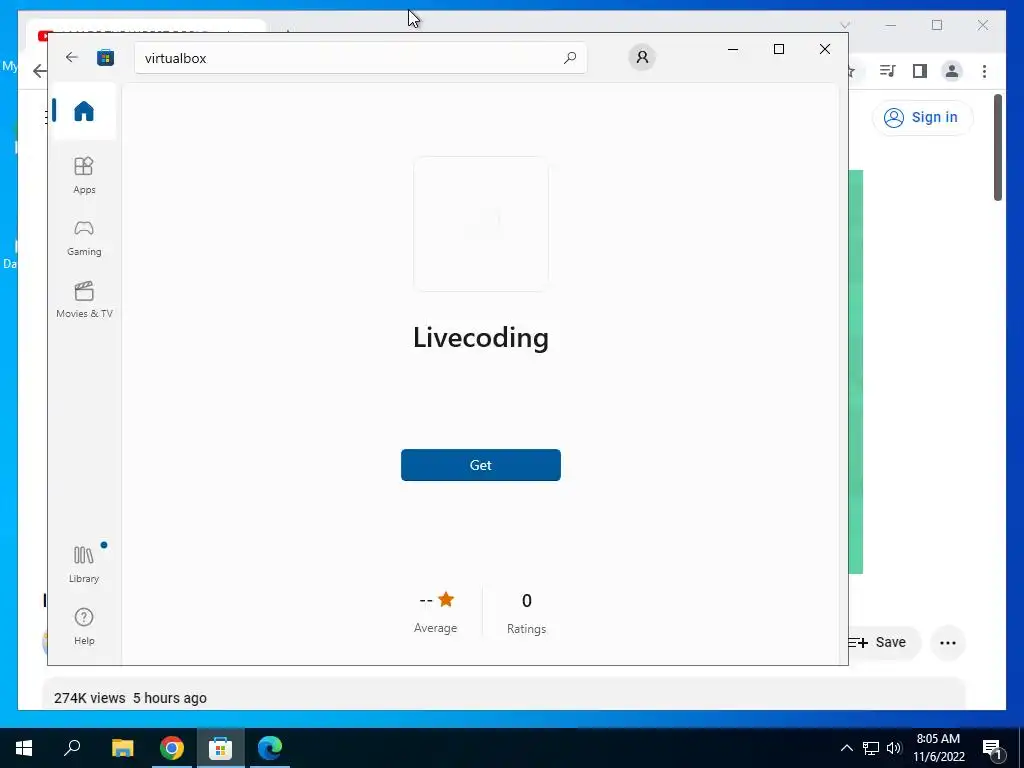1024x768 pixels.
Task: Toggle Chrome side panel icon
Action: click(x=920, y=71)
